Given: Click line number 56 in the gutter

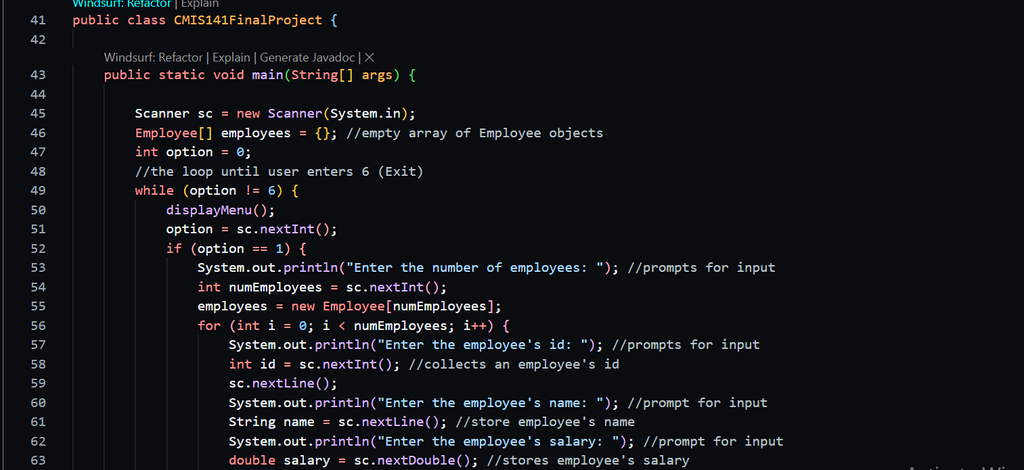Looking at the screenshot, I should (x=38, y=325).
